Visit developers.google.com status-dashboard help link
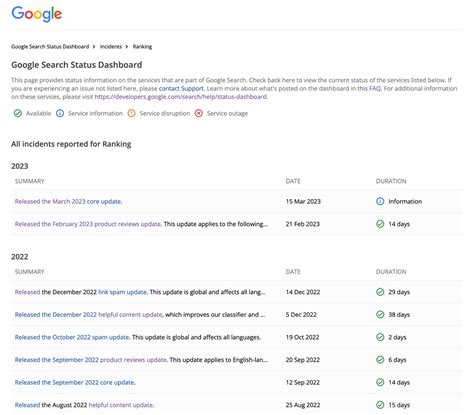Image resolution: width=474 pixels, height=415 pixels. tap(181, 97)
